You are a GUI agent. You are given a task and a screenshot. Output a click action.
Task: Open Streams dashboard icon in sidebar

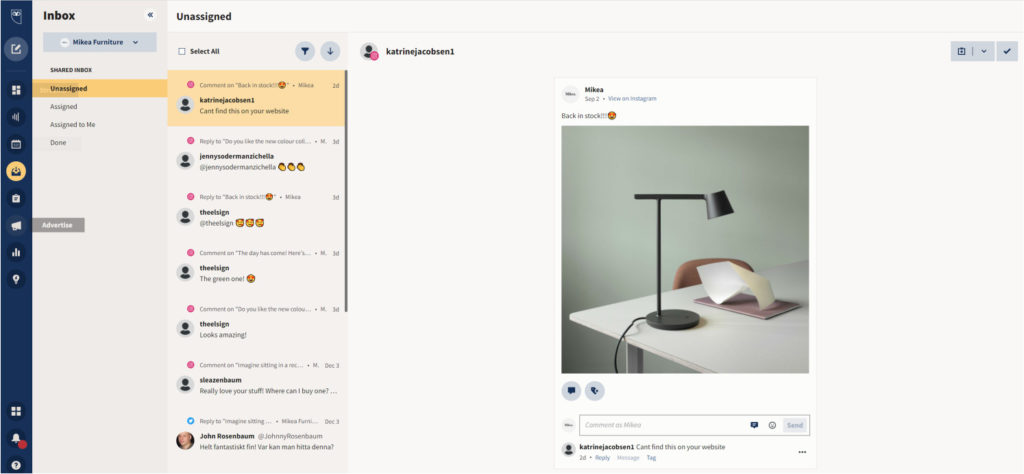pos(16,90)
